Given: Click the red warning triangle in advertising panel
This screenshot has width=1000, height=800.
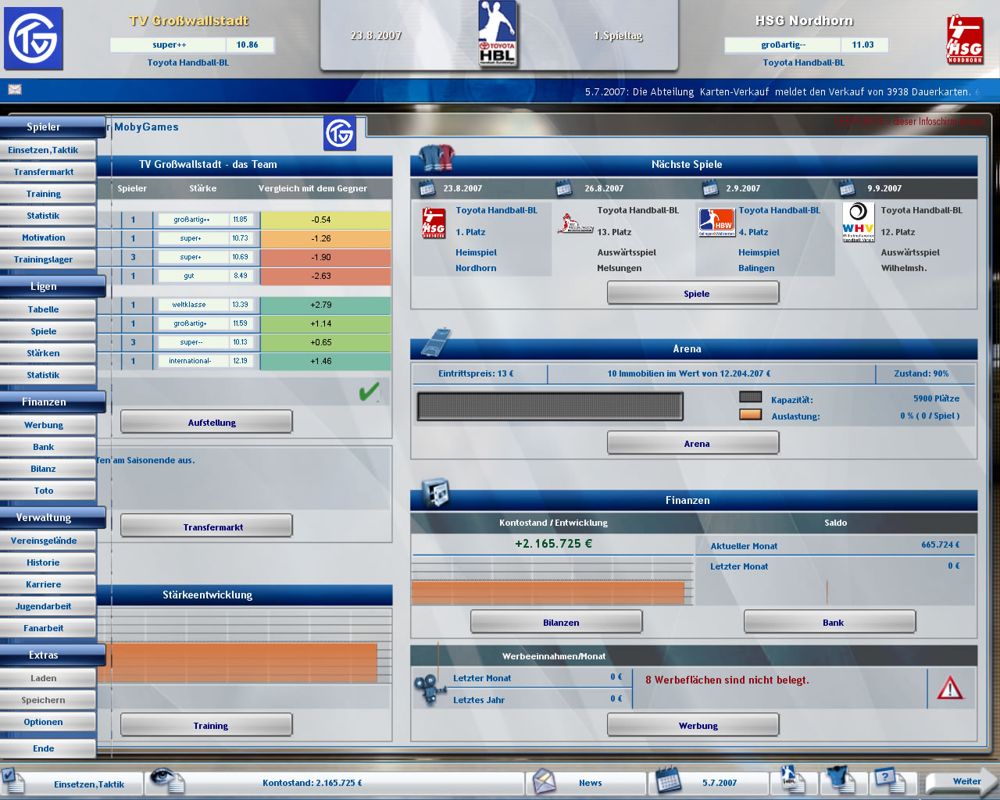Looking at the screenshot, I should pyautogui.click(x=949, y=687).
